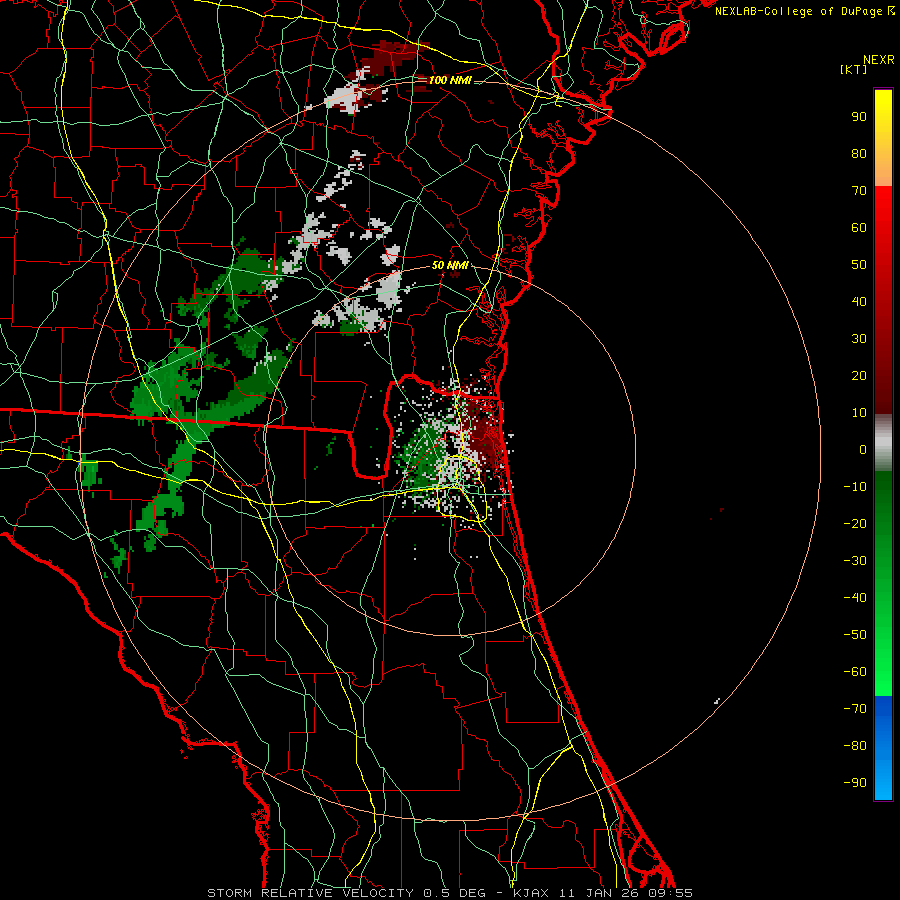
Task: Click the [KT] units label
Action: [854, 69]
